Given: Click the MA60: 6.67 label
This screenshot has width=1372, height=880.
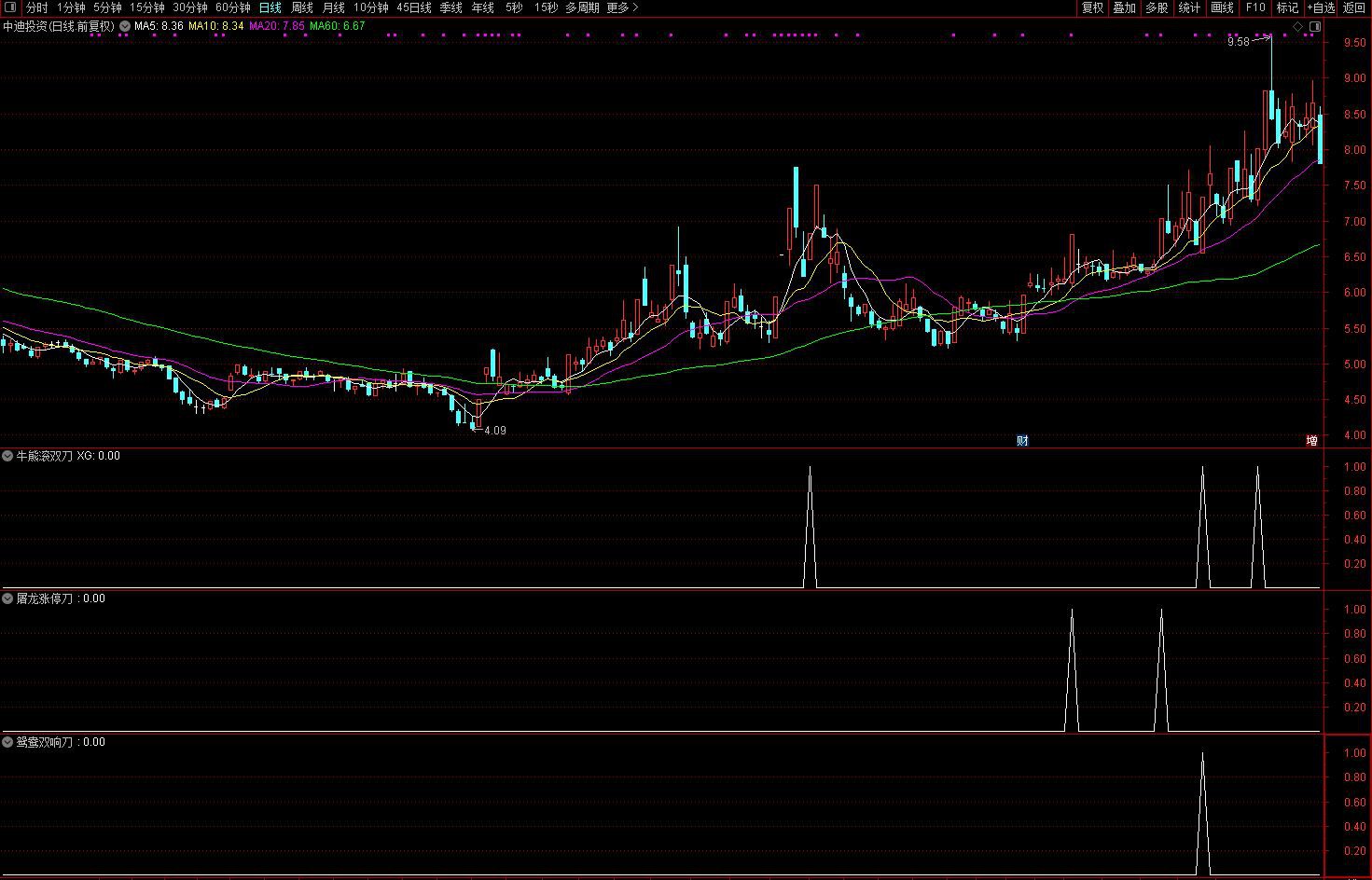Looking at the screenshot, I should [x=338, y=26].
